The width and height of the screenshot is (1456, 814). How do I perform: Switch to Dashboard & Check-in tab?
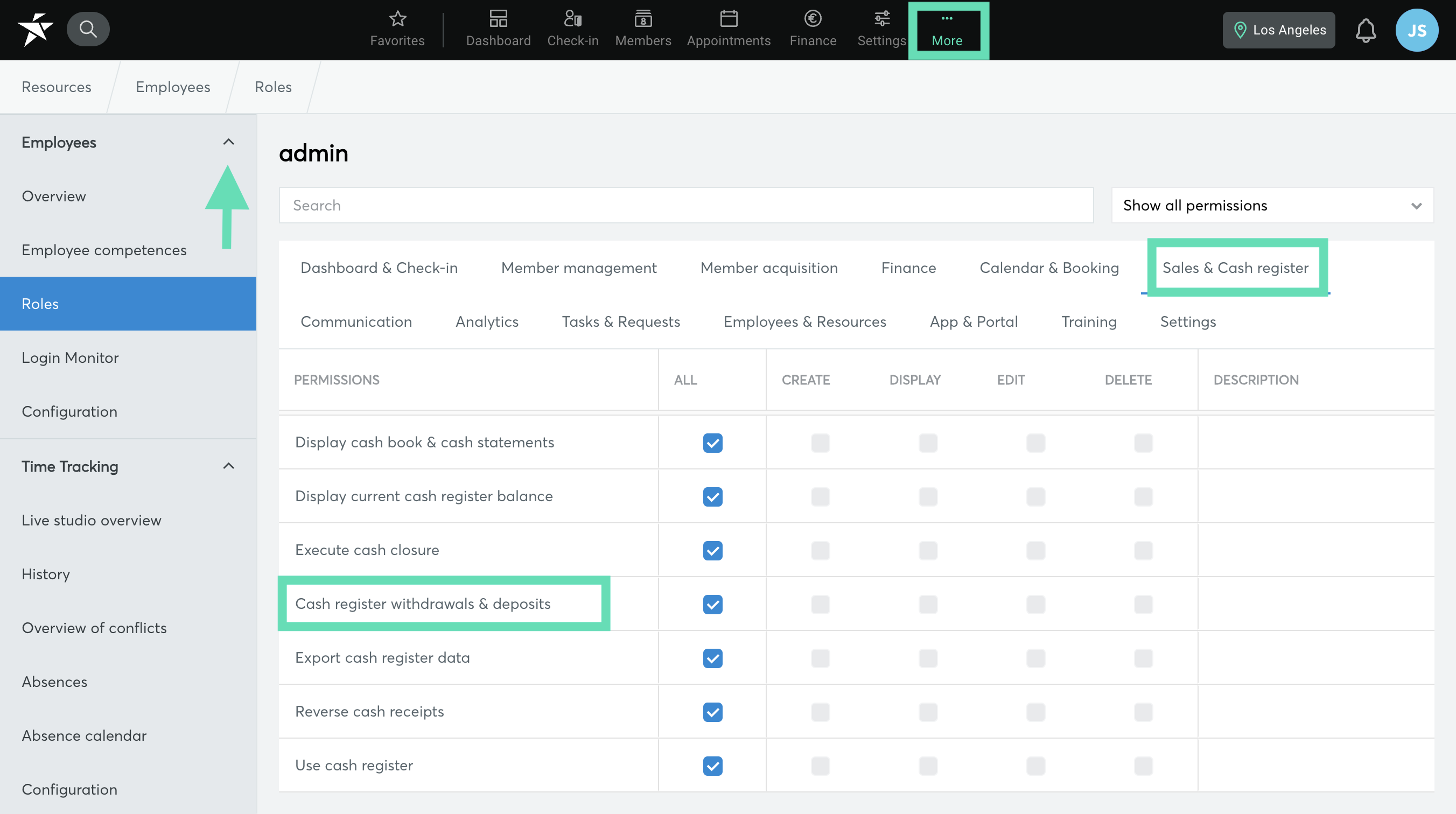click(379, 268)
